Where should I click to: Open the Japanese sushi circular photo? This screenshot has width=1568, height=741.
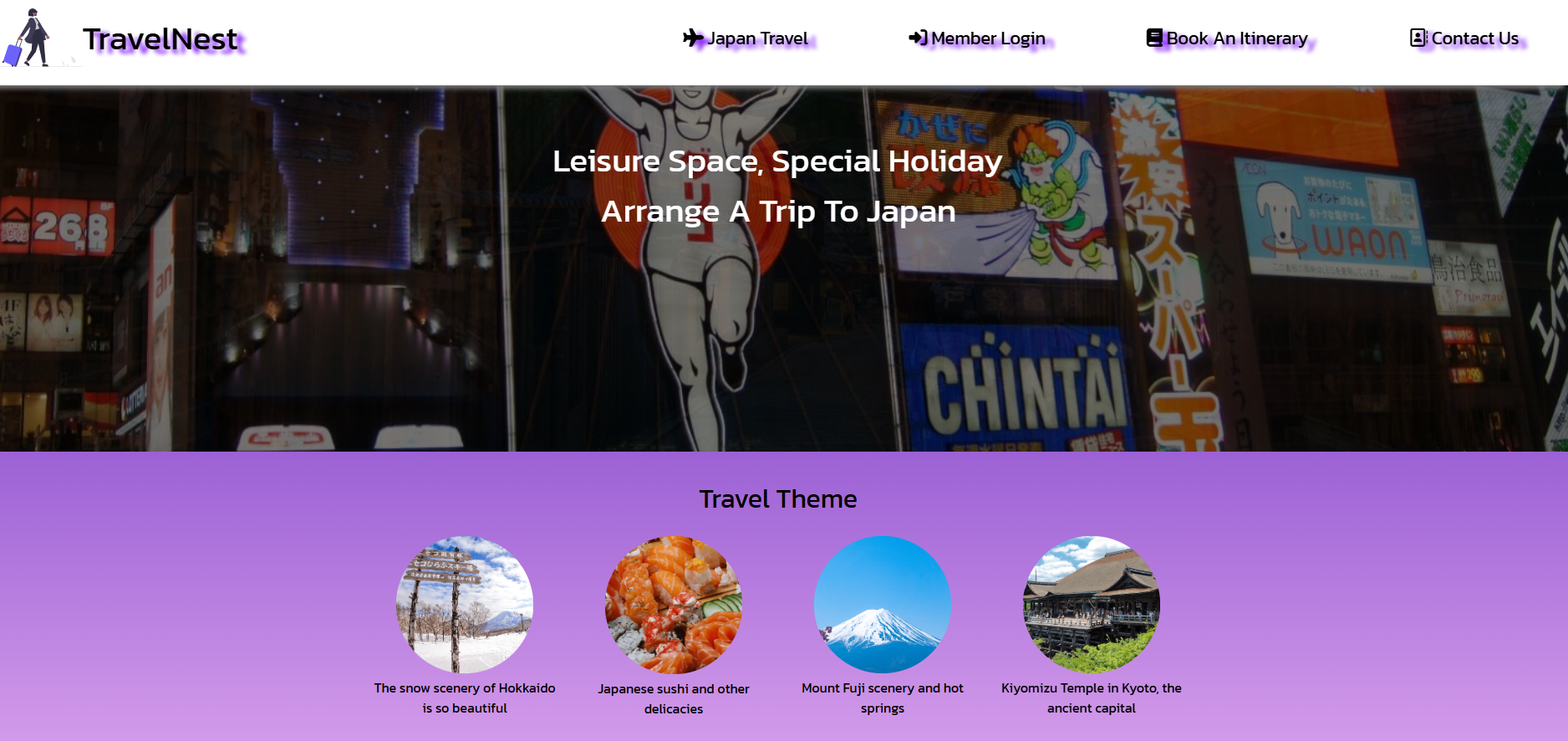(x=674, y=605)
